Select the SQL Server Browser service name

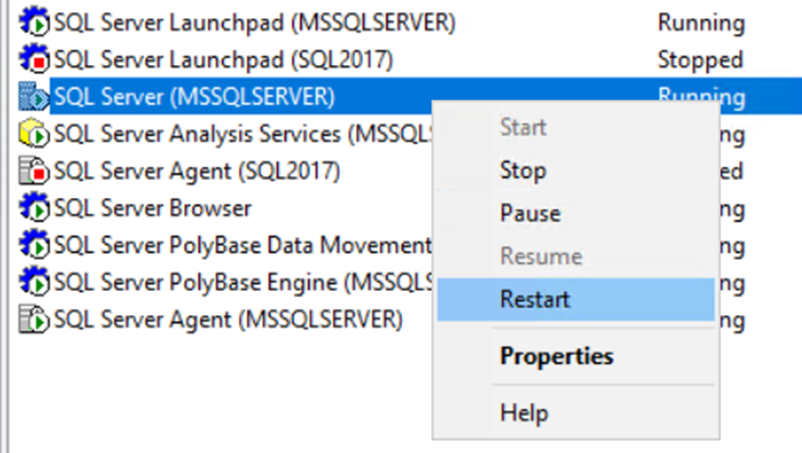coord(152,209)
